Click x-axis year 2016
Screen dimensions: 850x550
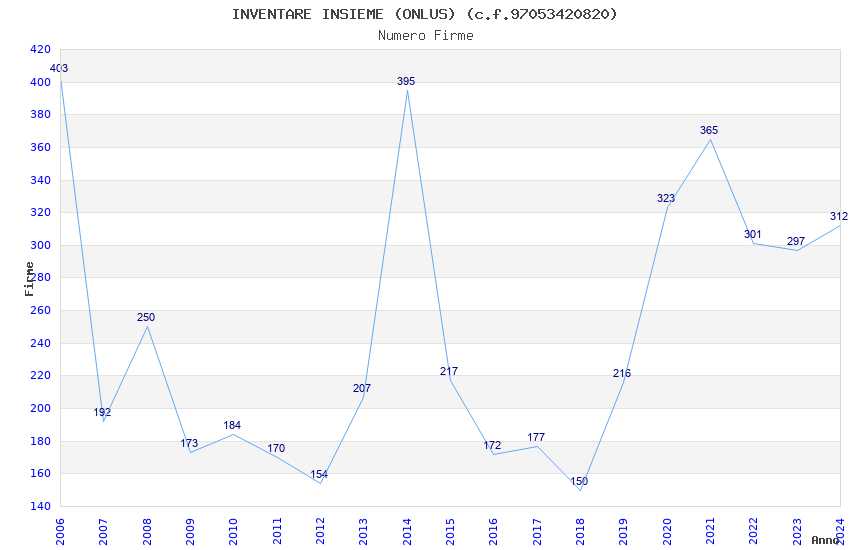[493, 531]
